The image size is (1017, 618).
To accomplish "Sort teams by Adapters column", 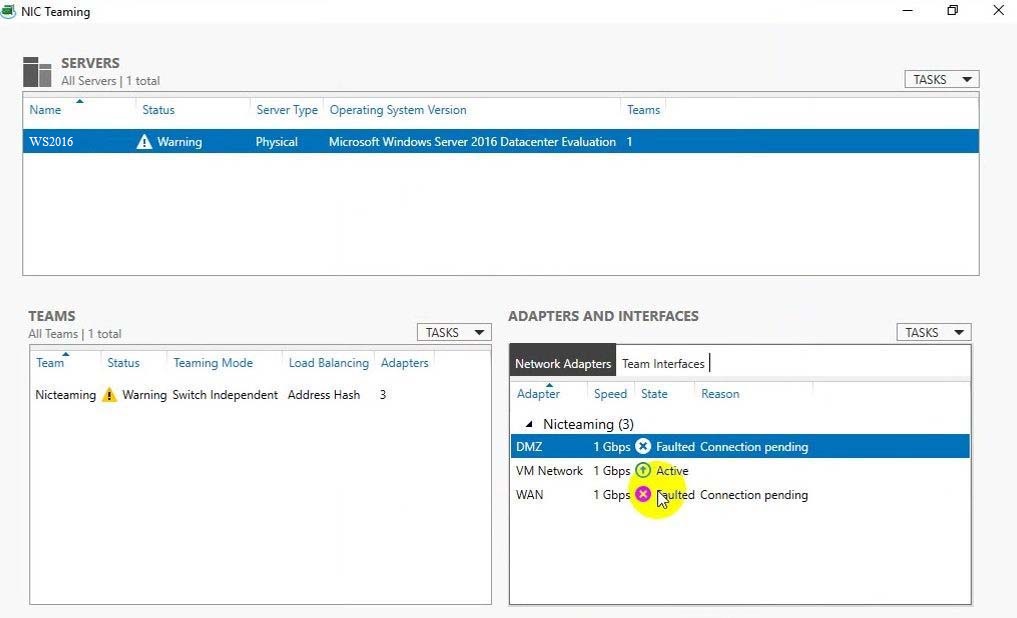I will pyautogui.click(x=405, y=362).
